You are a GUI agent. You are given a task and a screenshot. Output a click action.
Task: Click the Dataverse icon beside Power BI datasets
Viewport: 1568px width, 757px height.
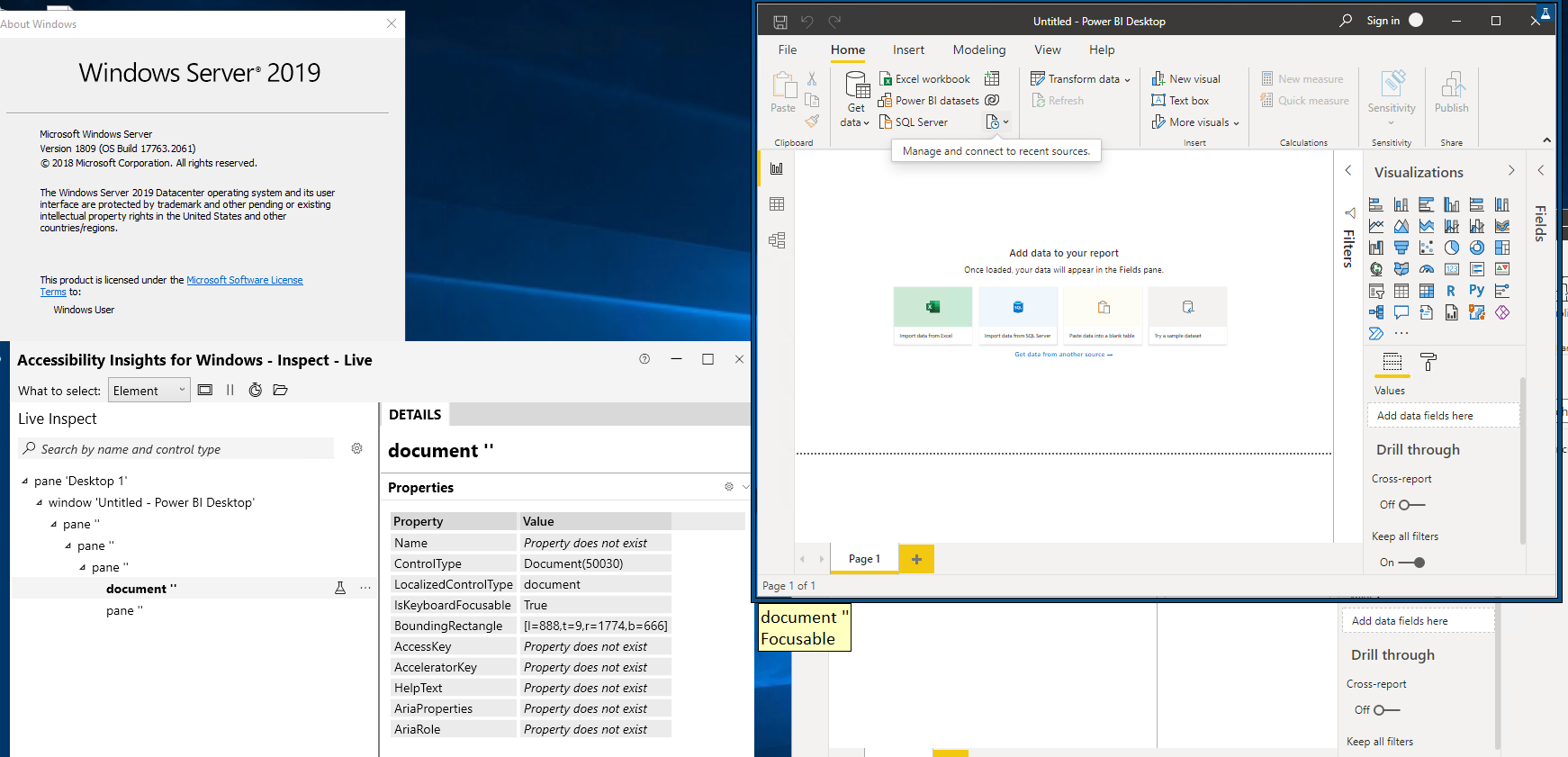992,100
